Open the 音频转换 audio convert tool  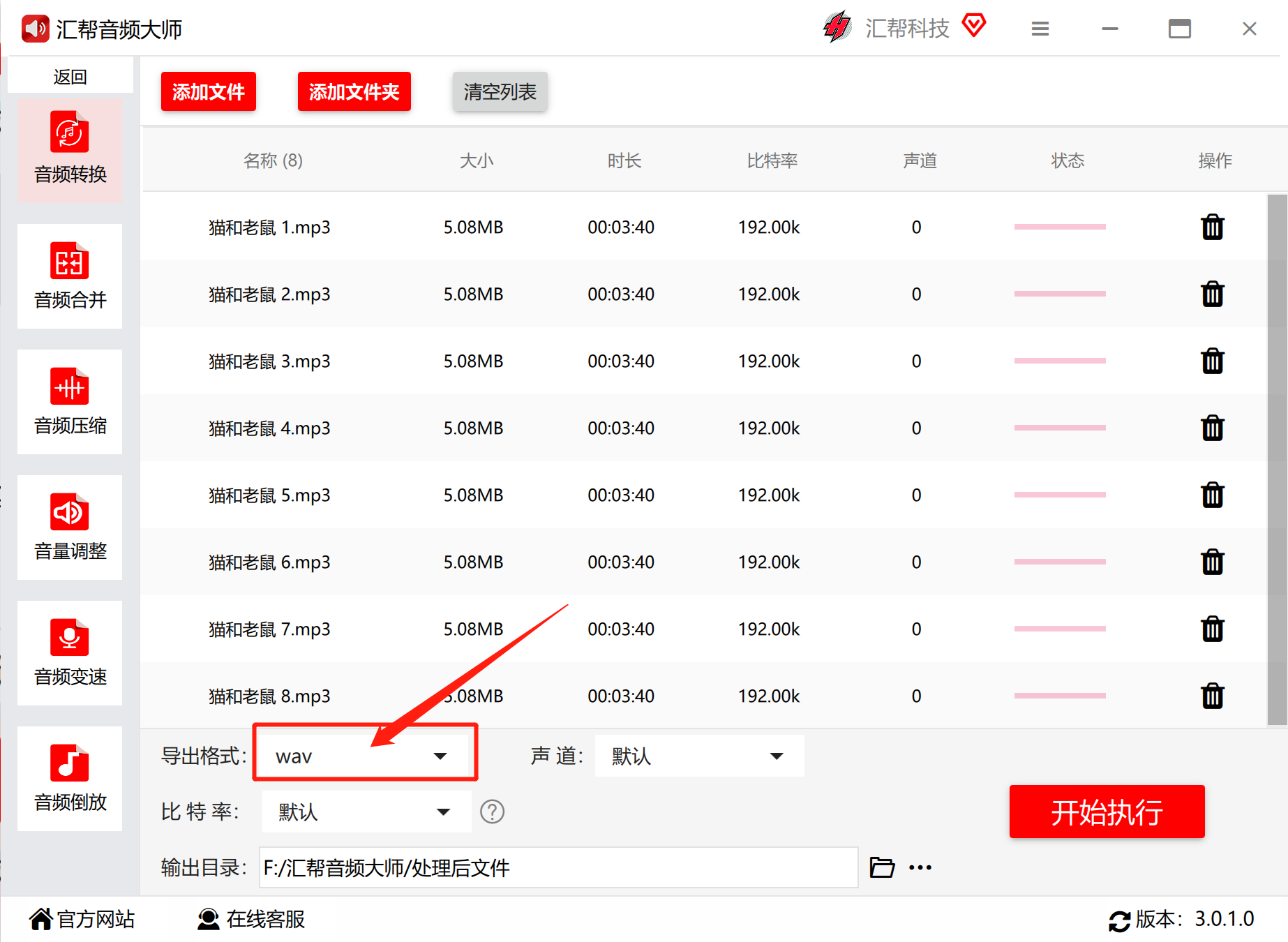click(70, 151)
